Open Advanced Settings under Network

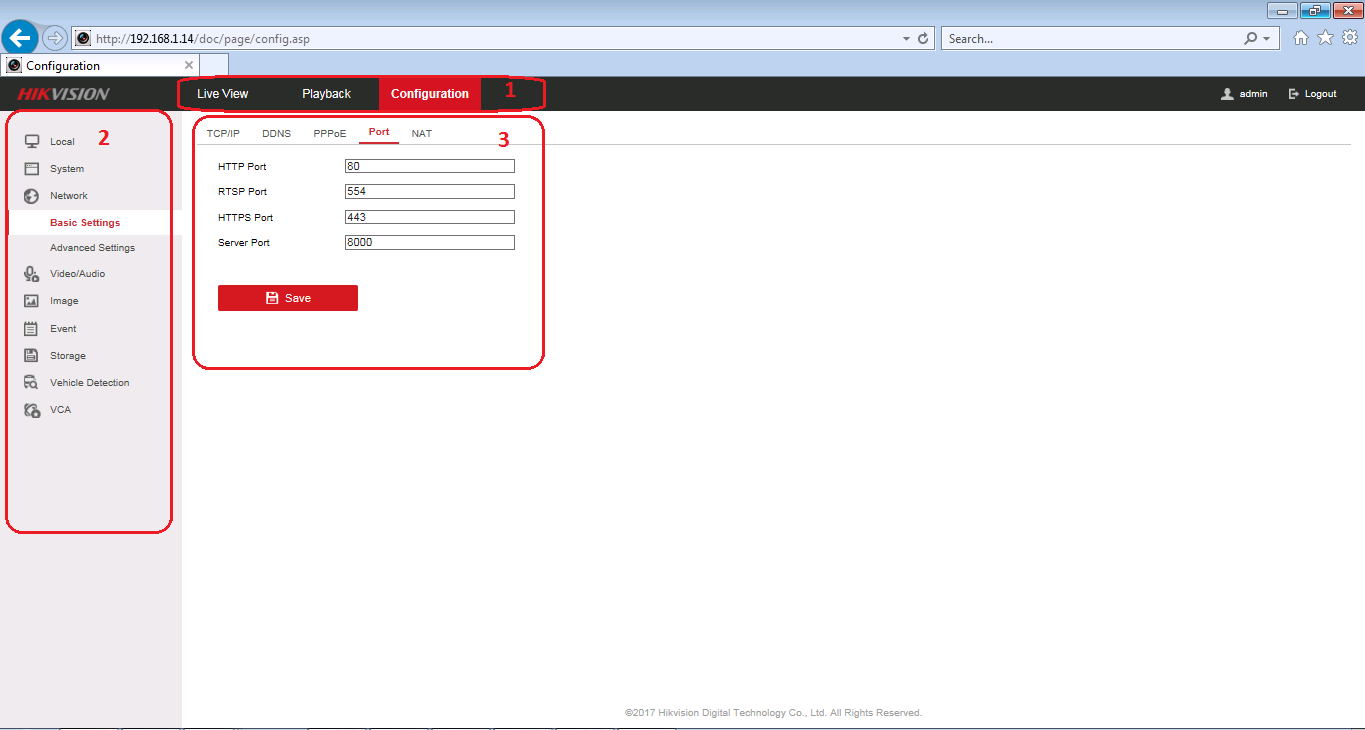pyautogui.click(x=92, y=248)
